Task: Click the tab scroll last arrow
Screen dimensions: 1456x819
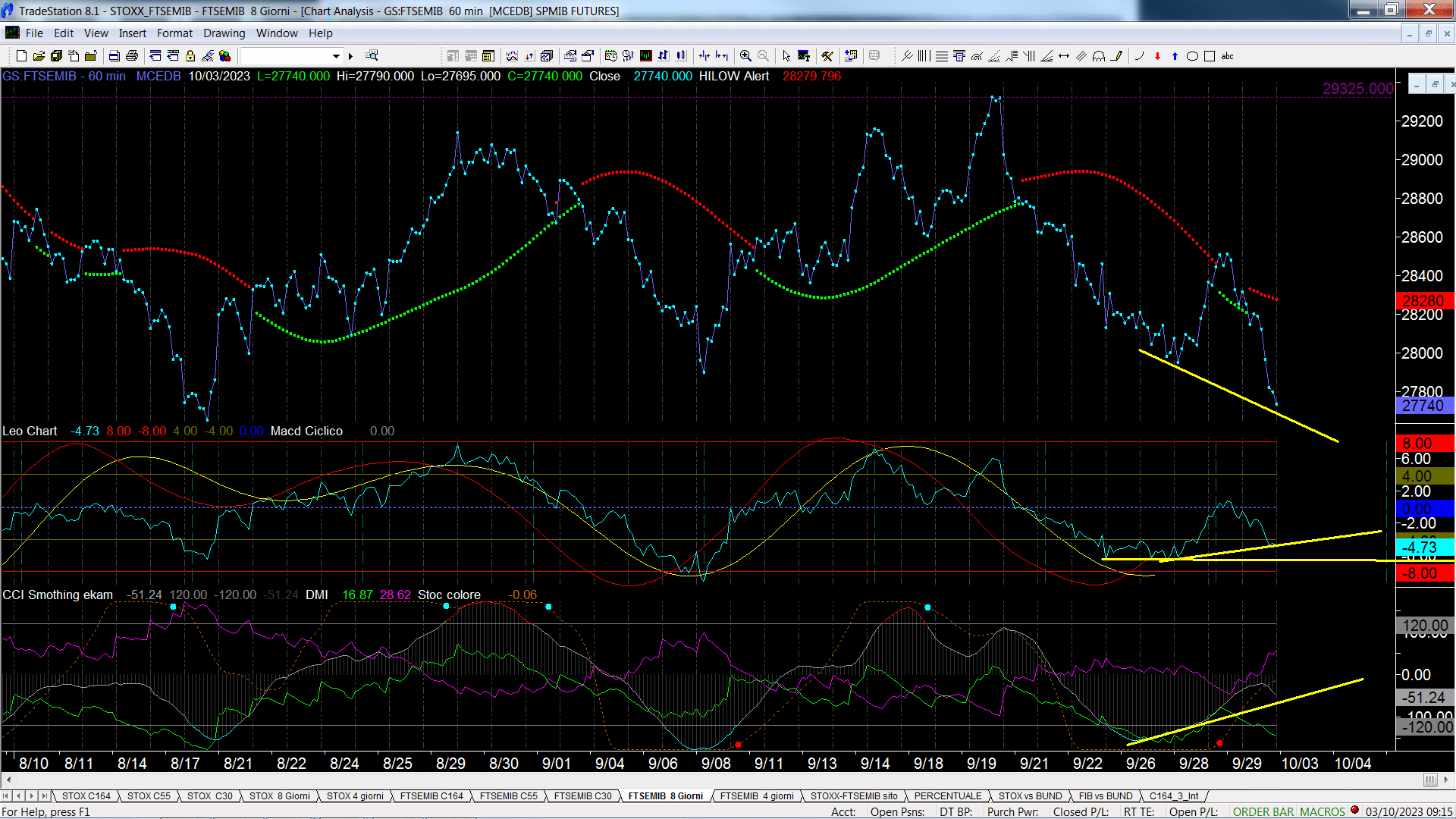Action: click(x=44, y=795)
